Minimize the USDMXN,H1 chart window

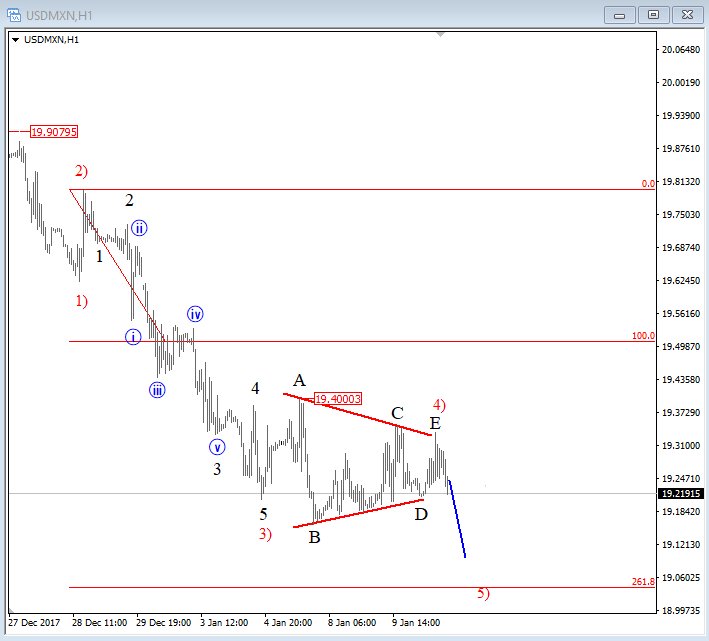(619, 15)
